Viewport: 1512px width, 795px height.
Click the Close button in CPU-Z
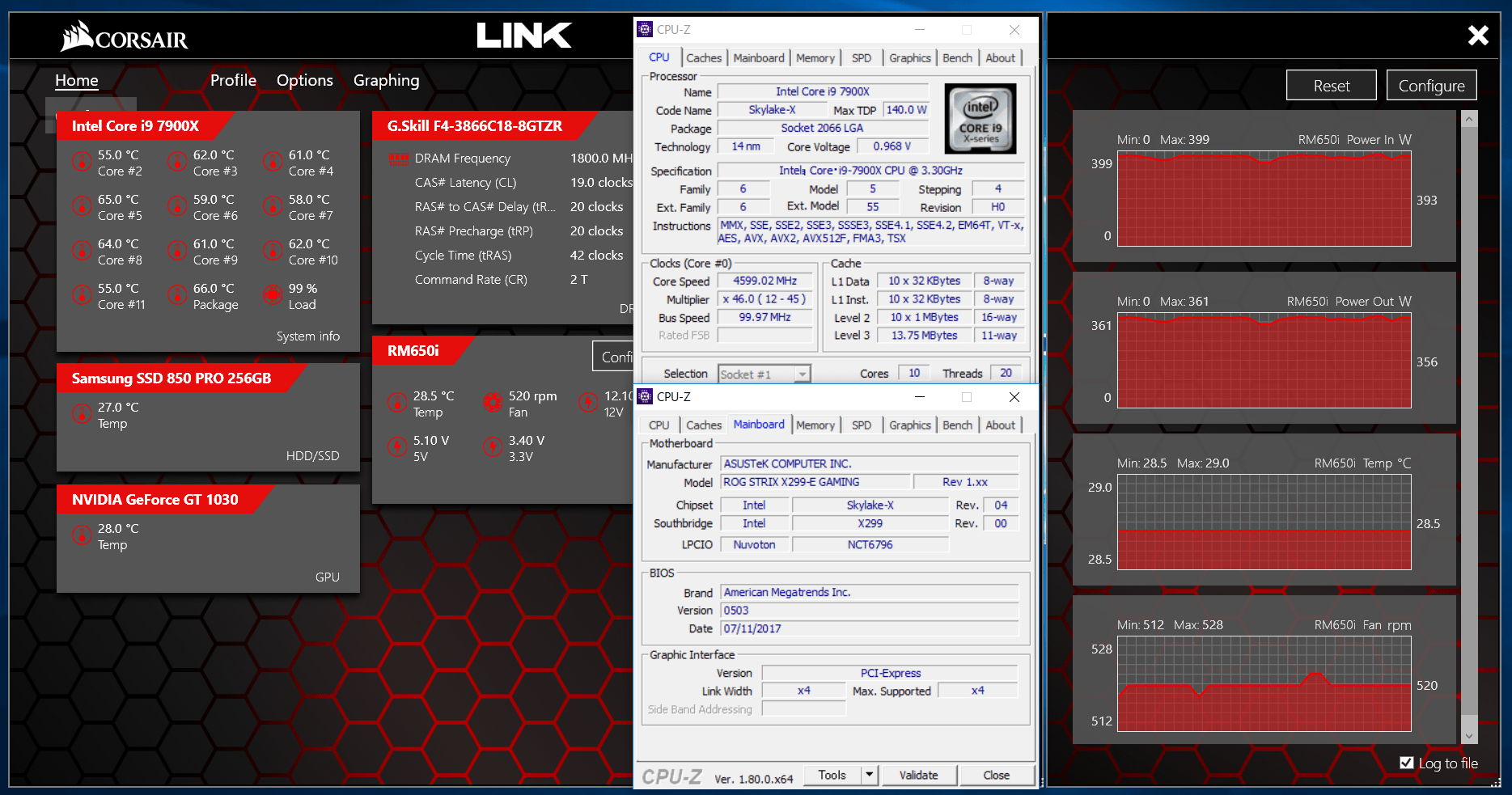[997, 775]
